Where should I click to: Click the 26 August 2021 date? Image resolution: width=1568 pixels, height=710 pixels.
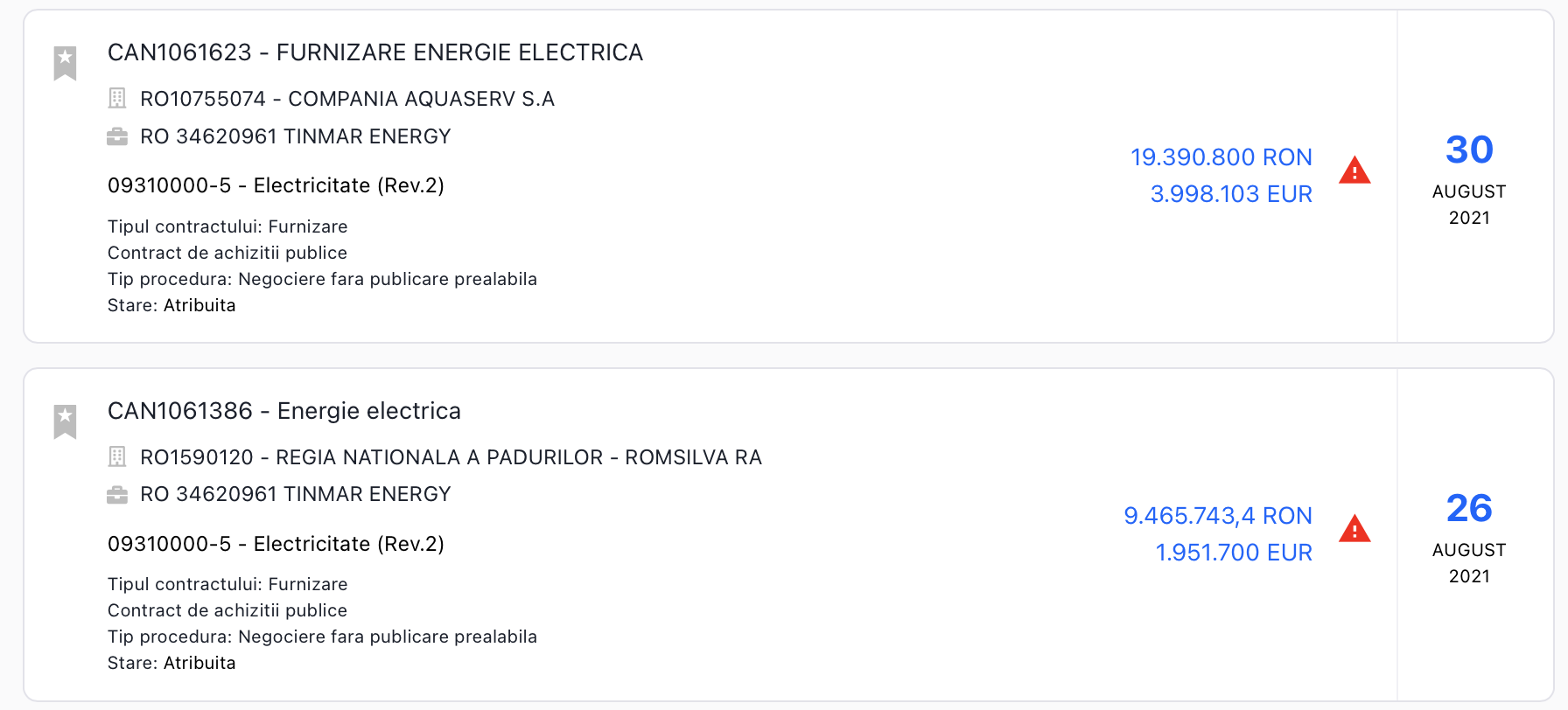1469,538
